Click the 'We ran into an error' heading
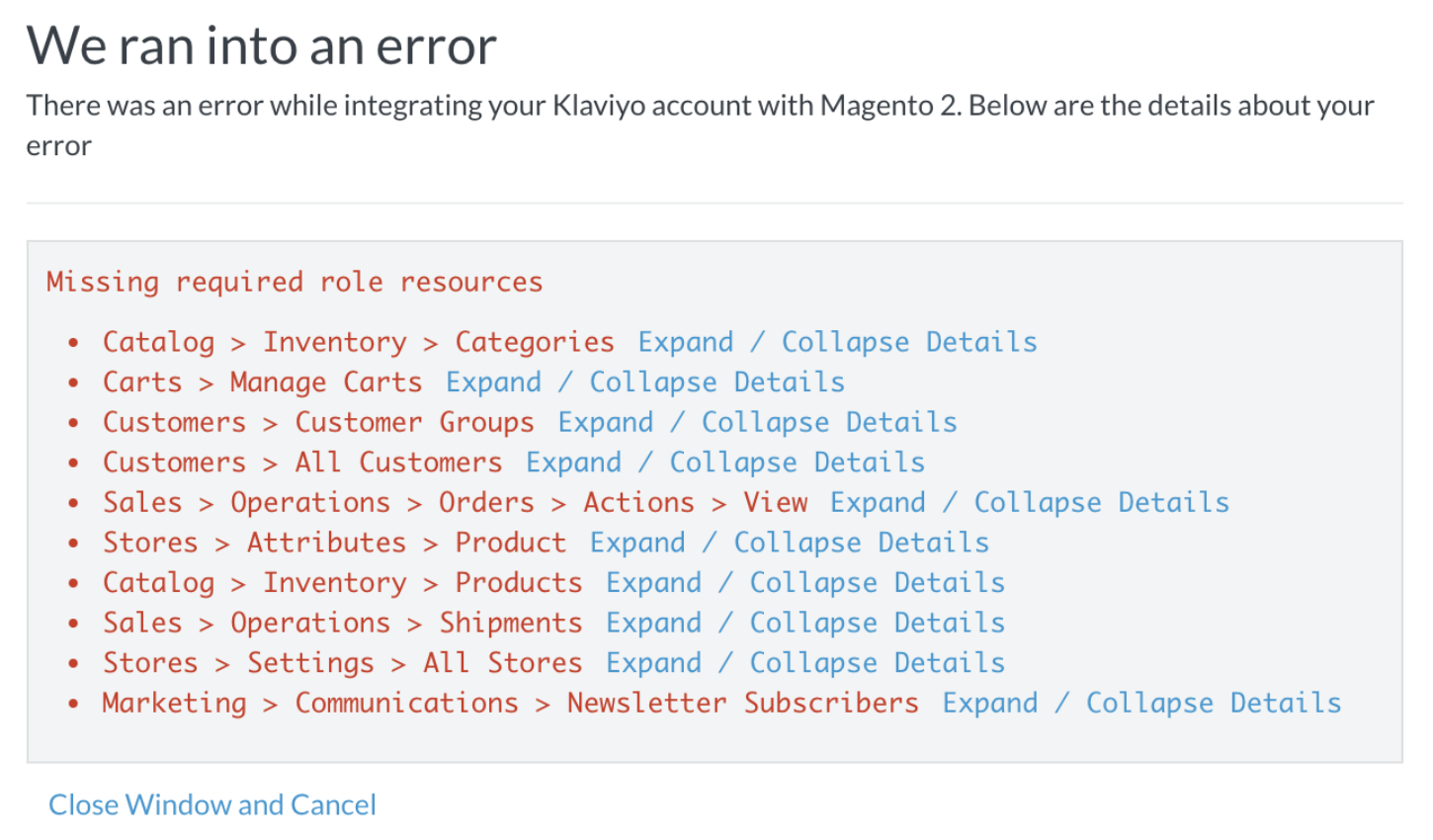1433x840 pixels. click(x=262, y=45)
